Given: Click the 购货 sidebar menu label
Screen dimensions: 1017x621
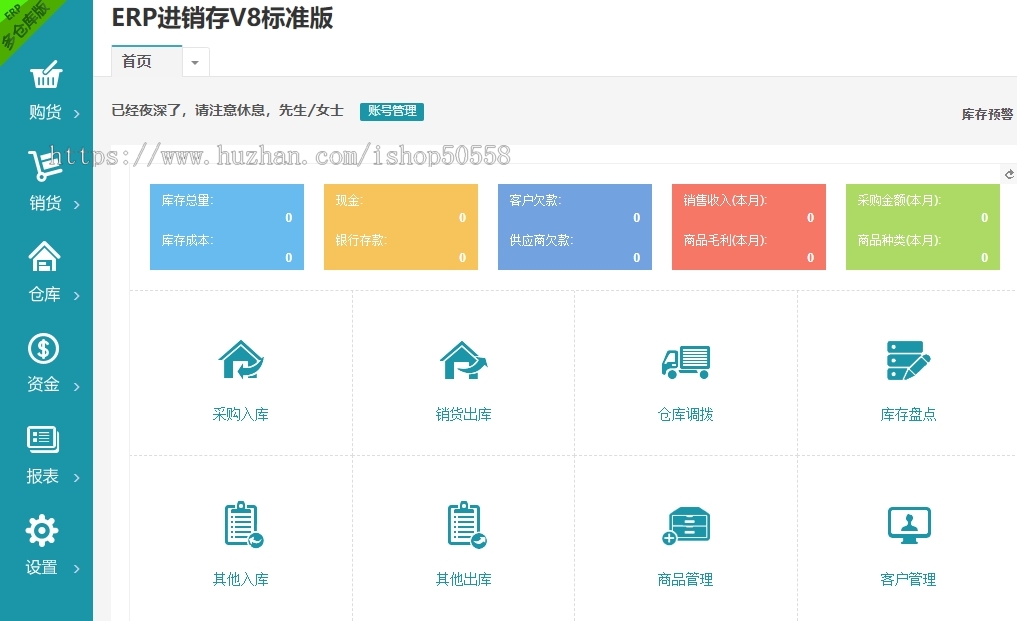Looking at the screenshot, I should (x=45, y=112).
